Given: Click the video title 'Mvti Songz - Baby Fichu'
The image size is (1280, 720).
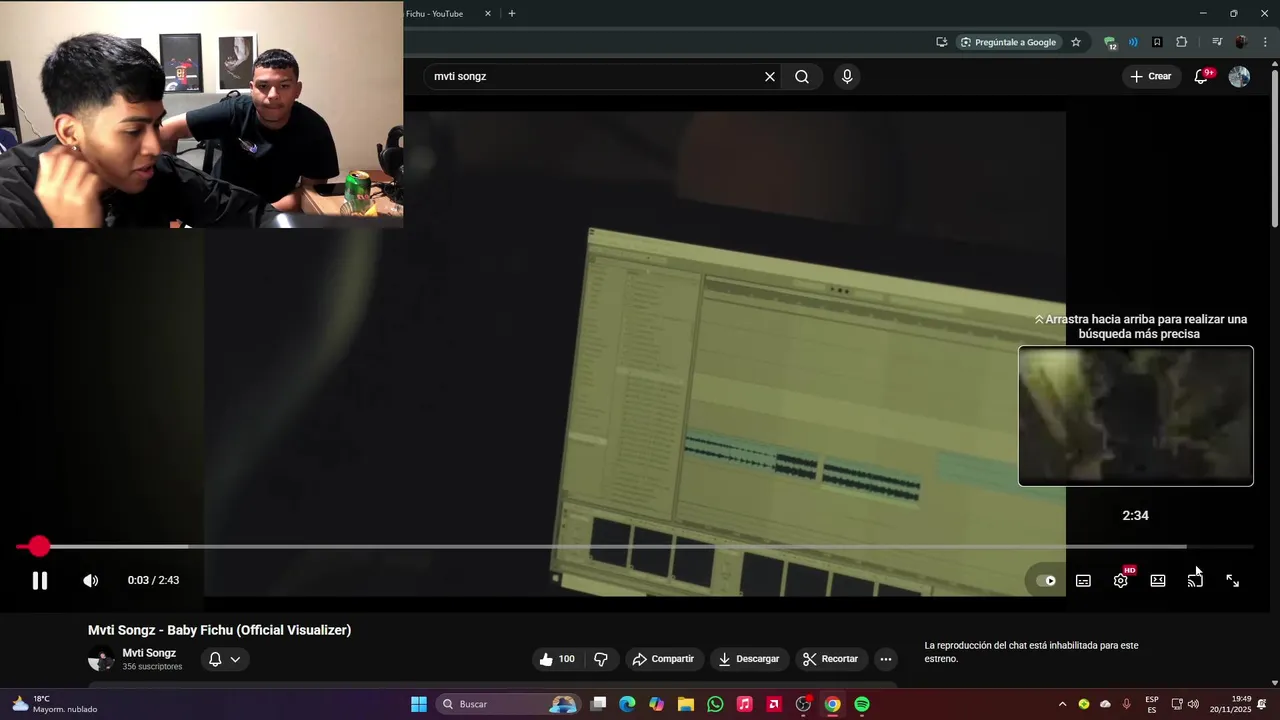Looking at the screenshot, I should click(219, 630).
